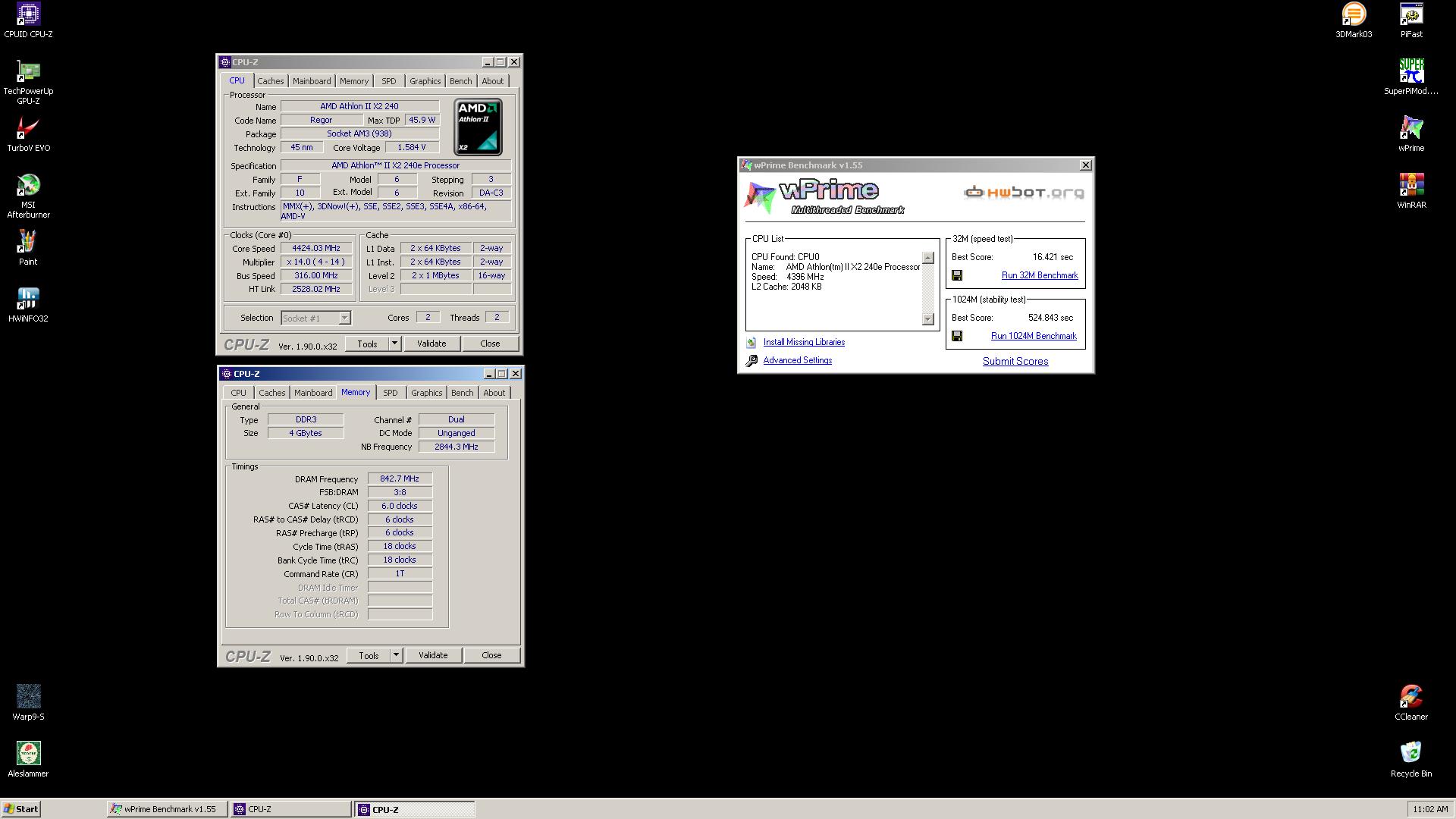Select Bench tab in top CPU-Z
The image size is (1456, 819).
coord(460,81)
